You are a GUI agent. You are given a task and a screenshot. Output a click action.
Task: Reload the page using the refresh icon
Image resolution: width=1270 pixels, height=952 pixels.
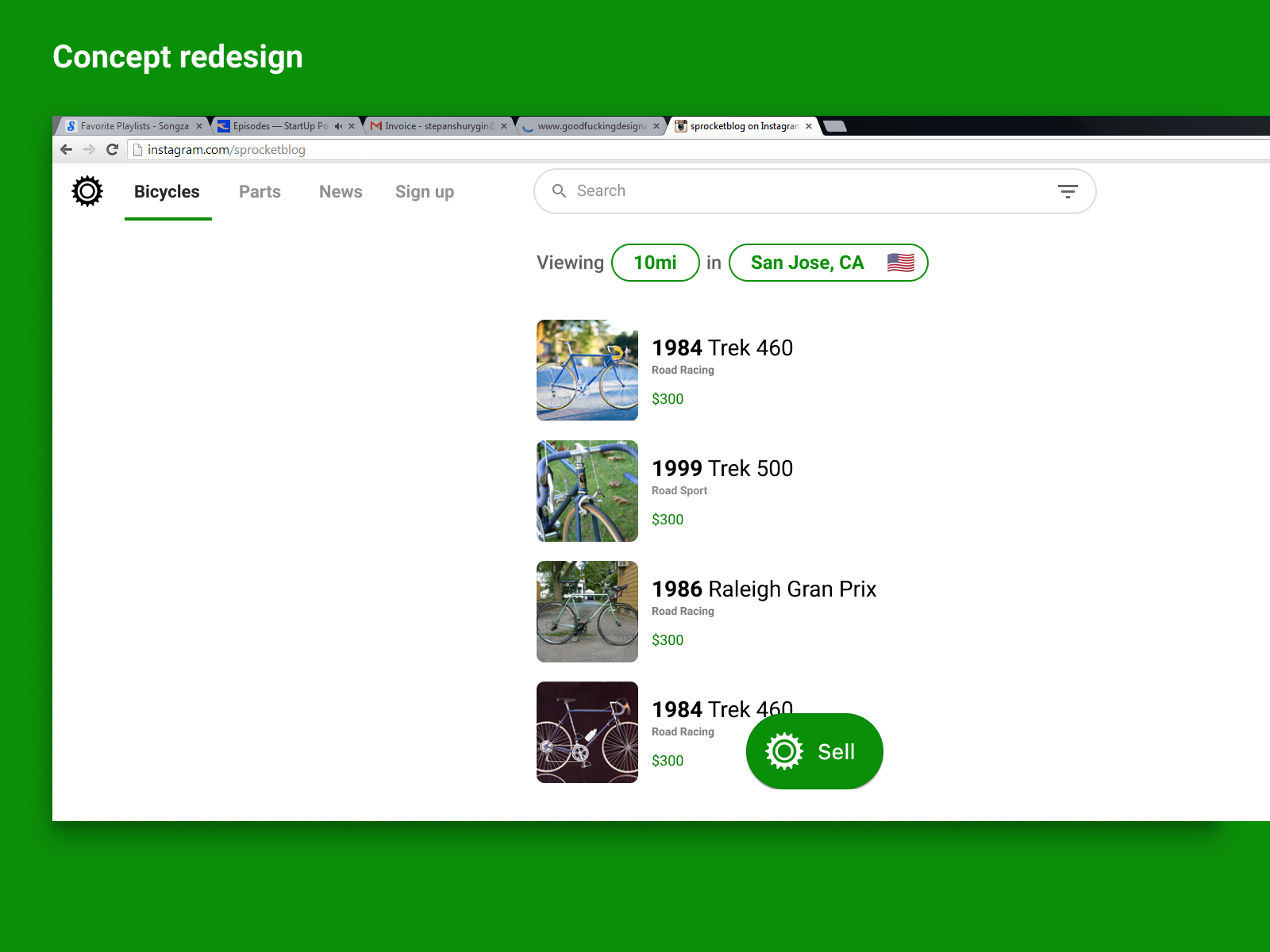(x=113, y=149)
